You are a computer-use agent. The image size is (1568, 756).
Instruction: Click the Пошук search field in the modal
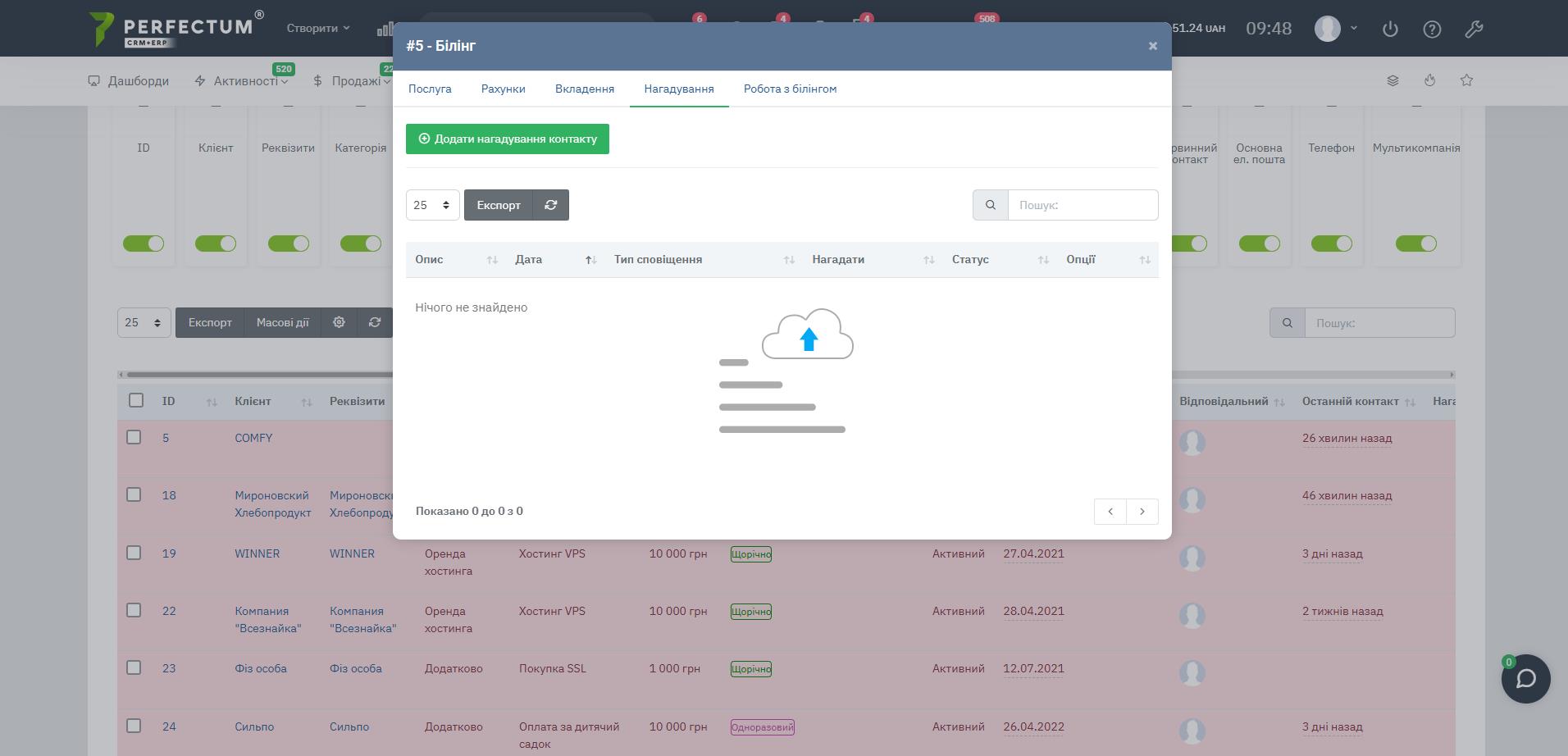[1082, 205]
